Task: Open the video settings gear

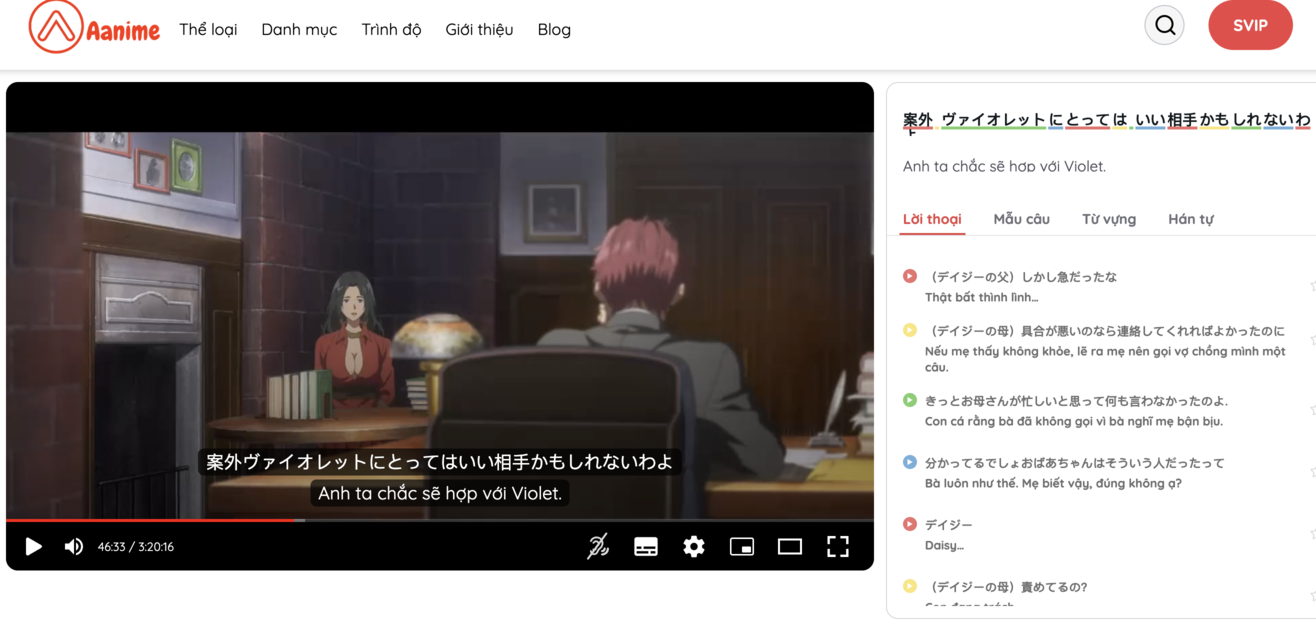Action: pos(694,546)
